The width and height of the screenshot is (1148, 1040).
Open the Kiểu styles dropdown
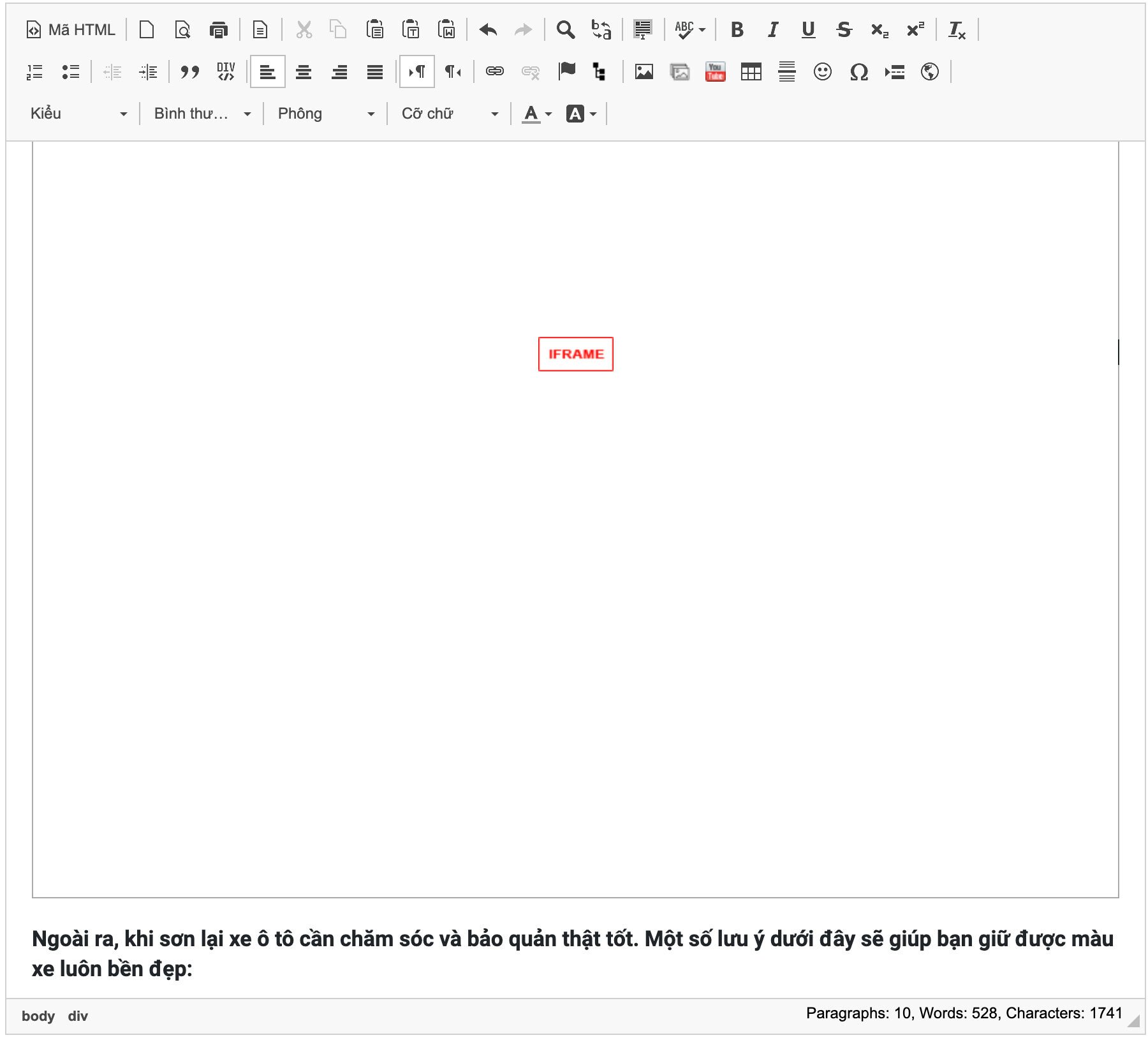pyautogui.click(x=78, y=114)
